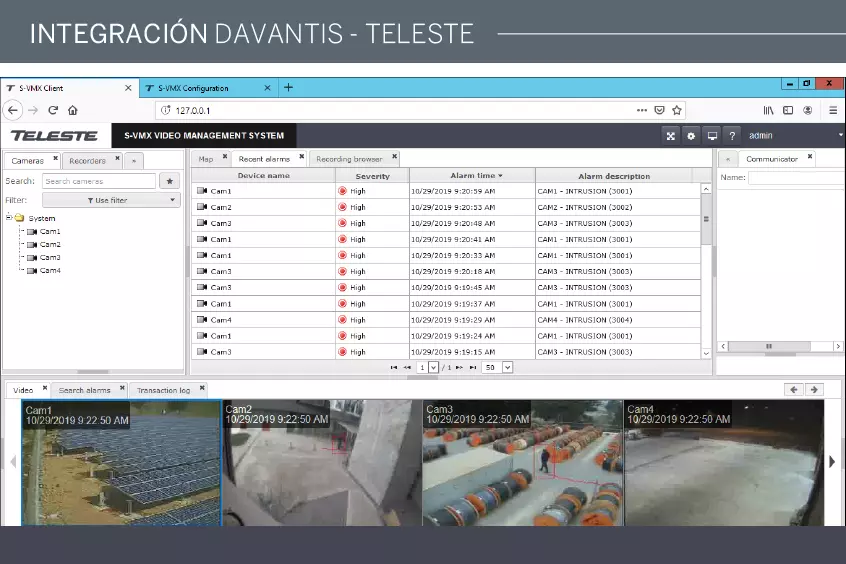This screenshot has height=564, width=846.
Task: Go to the next alarms page
Action: point(459,368)
